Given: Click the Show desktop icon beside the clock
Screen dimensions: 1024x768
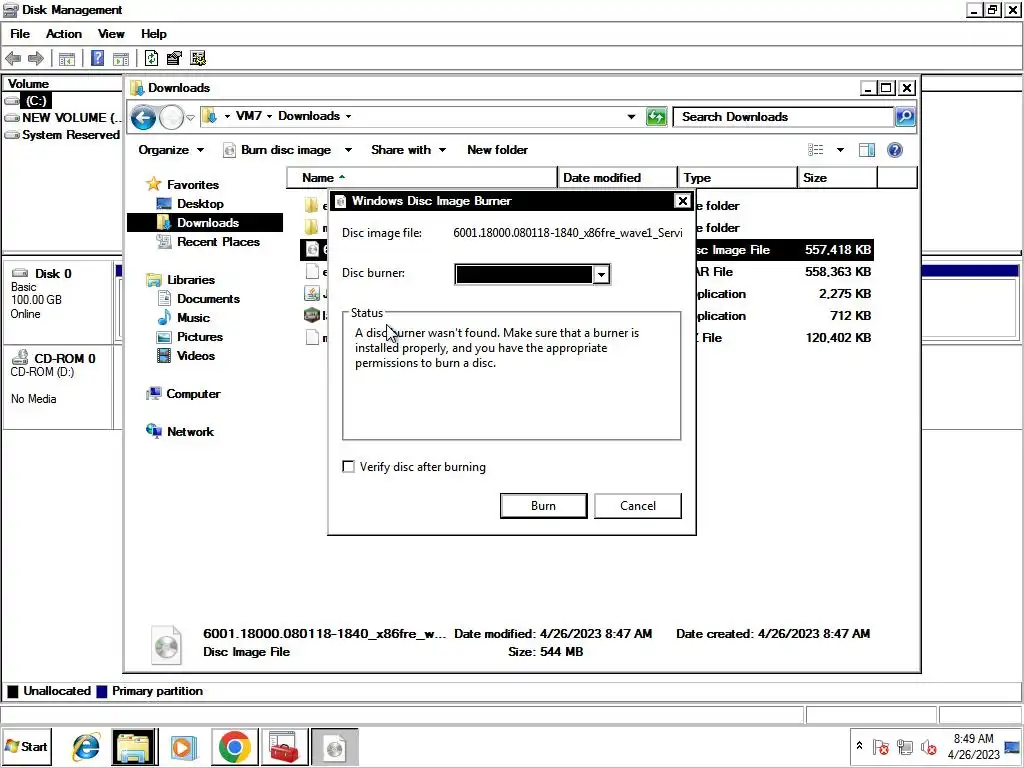Looking at the screenshot, I should click(x=1014, y=747).
